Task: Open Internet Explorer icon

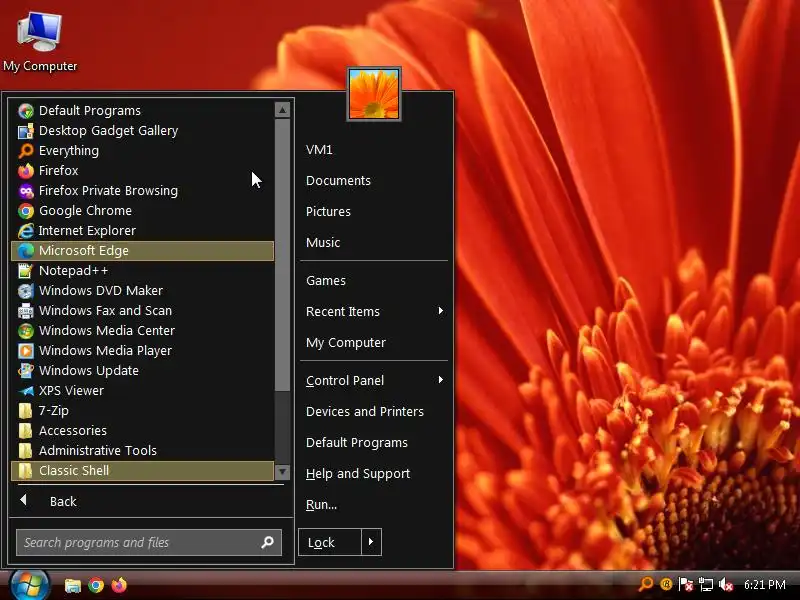Action: tap(26, 231)
